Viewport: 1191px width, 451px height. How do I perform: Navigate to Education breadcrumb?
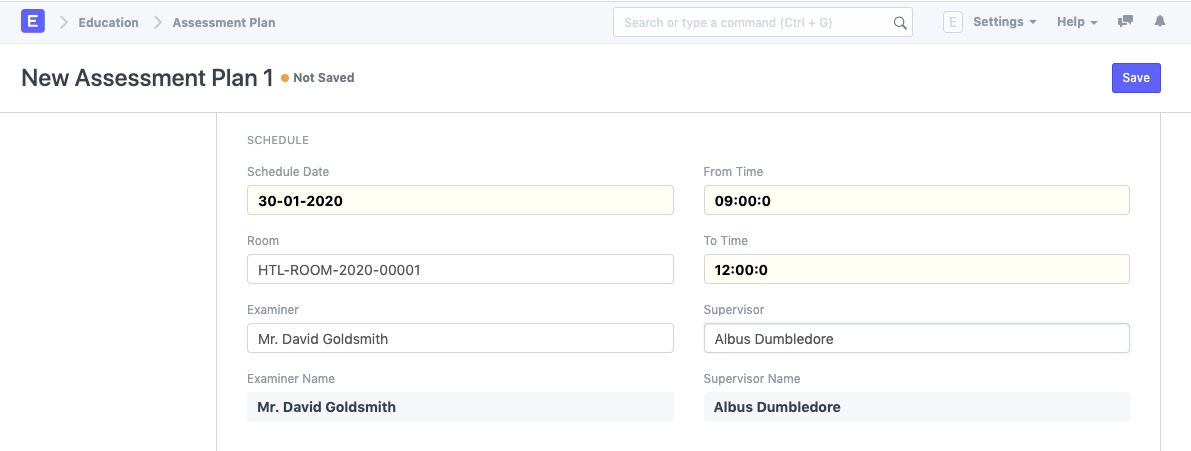(108, 22)
